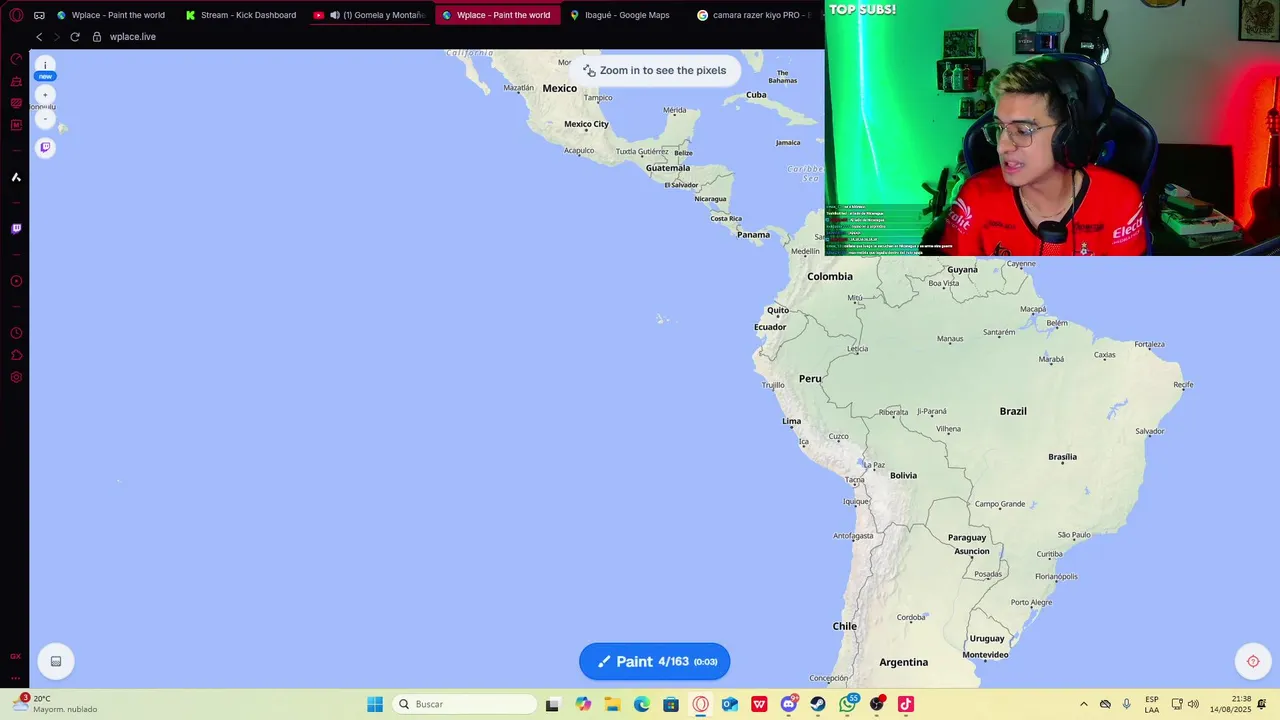Open the monitor icon in Opera sidebar
The width and height of the screenshot is (1280, 720).
pos(16,103)
